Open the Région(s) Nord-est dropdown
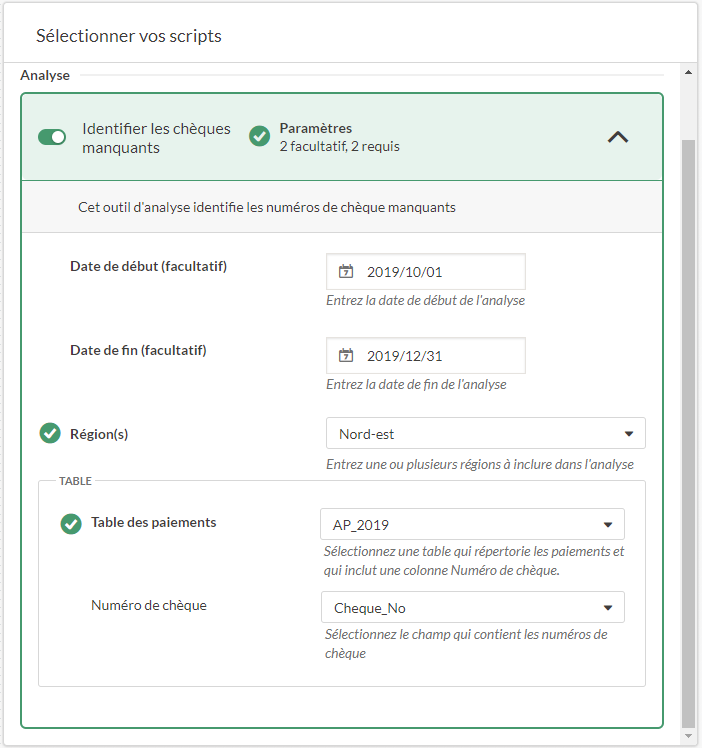The image size is (702, 748). [x=485, y=434]
